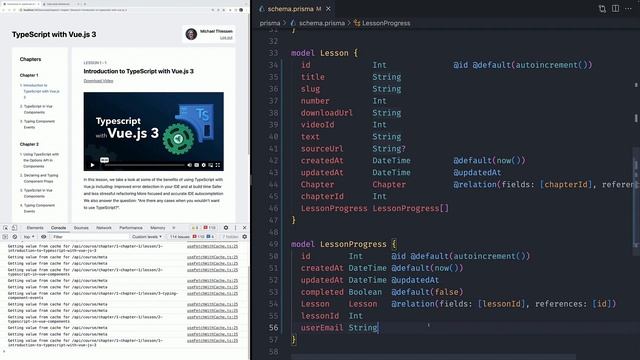
Task: Click split editor icon
Action: 616,9
